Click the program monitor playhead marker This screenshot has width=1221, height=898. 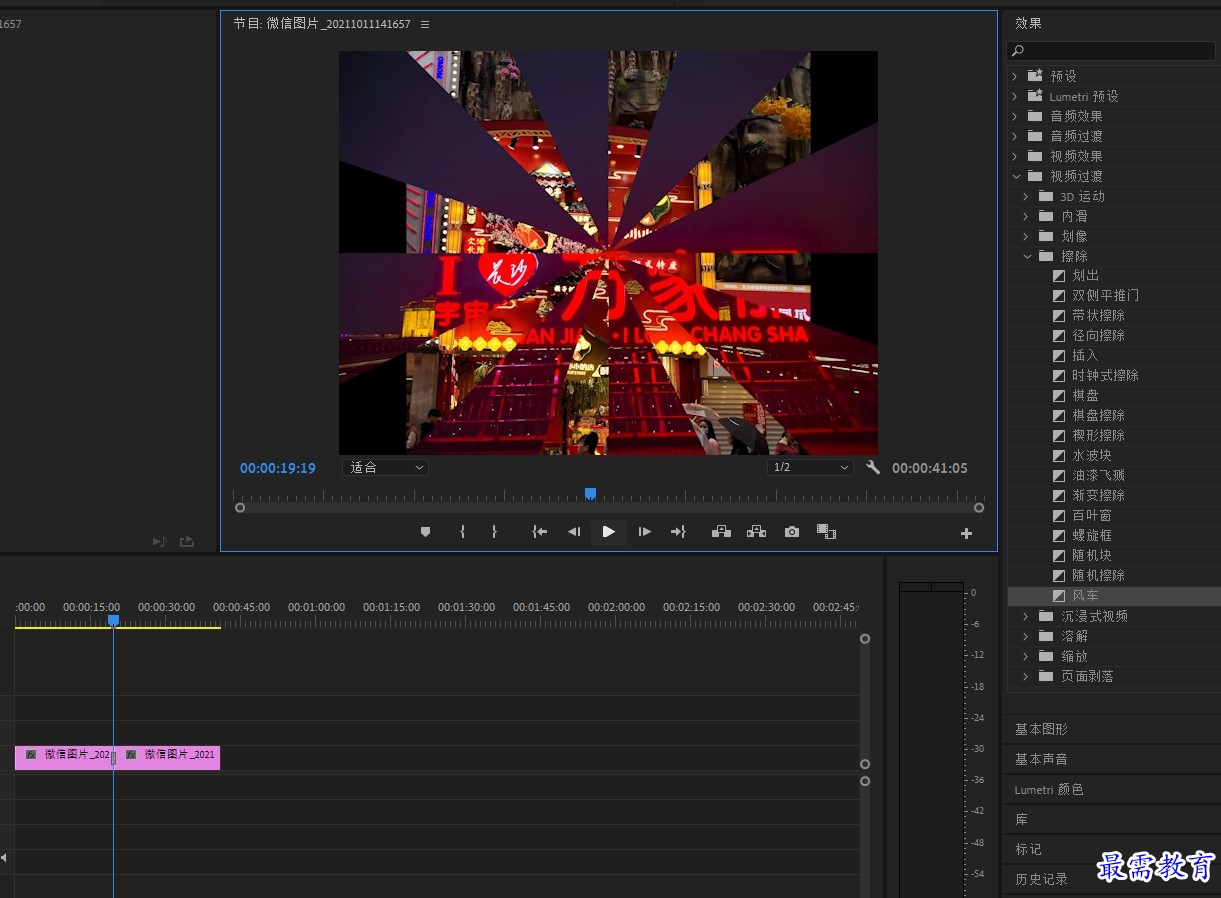point(590,493)
